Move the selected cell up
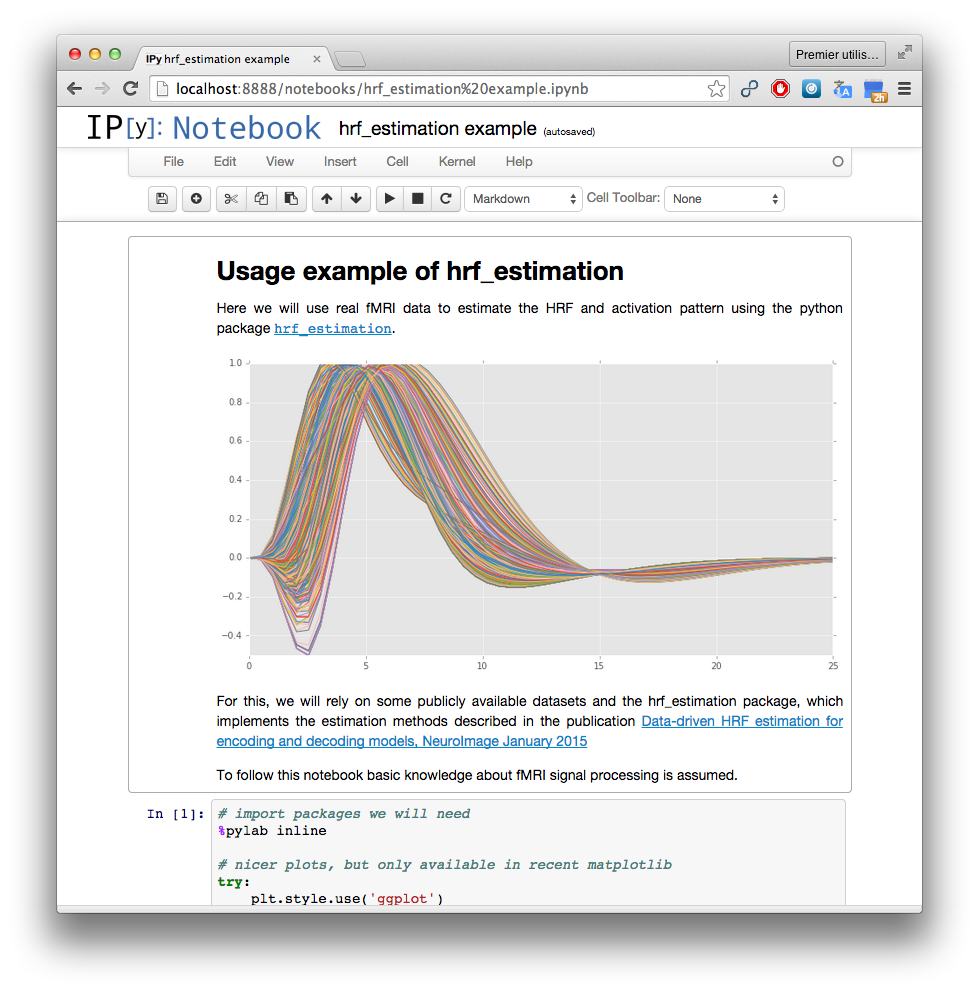The height and width of the screenshot is (992, 979). click(x=327, y=199)
